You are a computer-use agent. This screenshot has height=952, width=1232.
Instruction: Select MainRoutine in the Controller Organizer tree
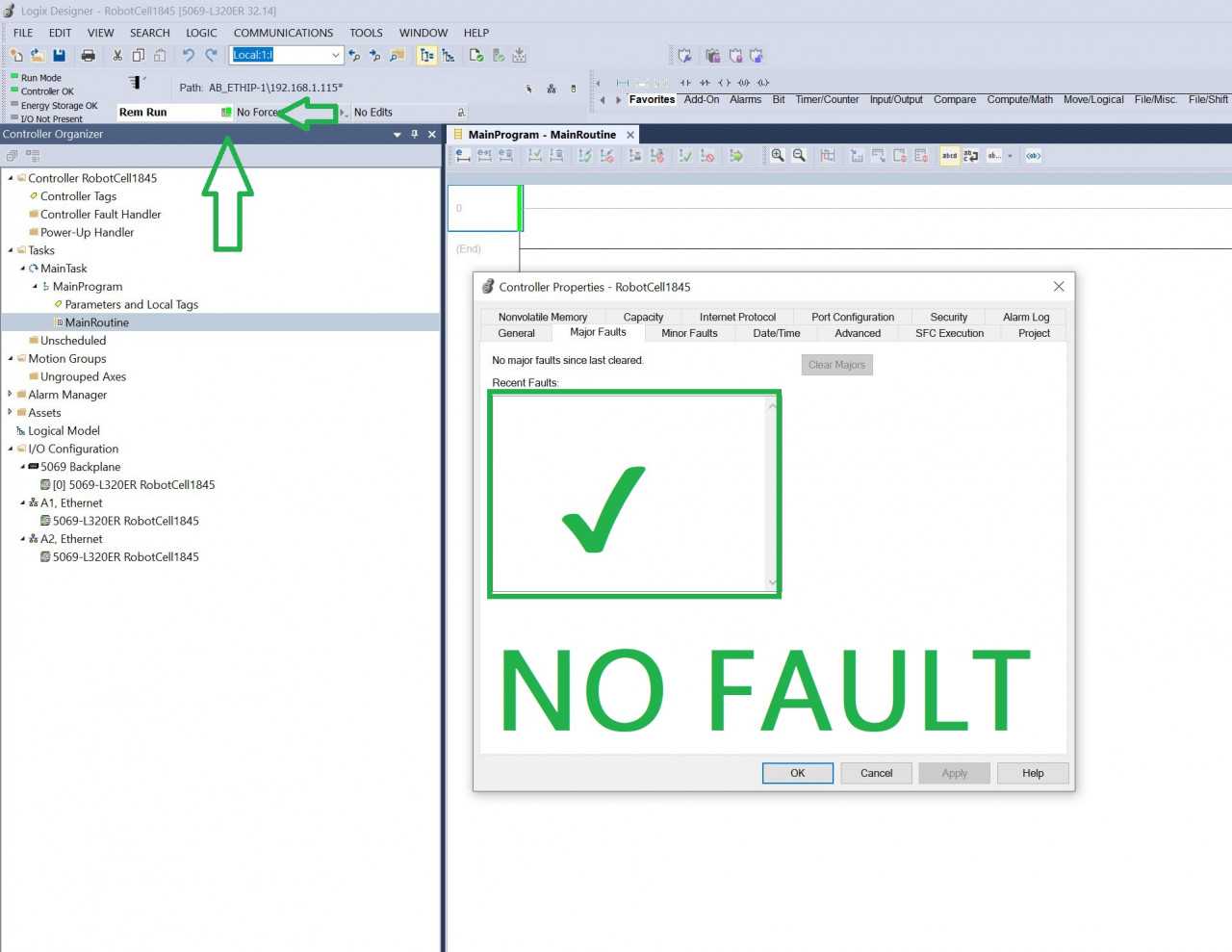point(97,322)
